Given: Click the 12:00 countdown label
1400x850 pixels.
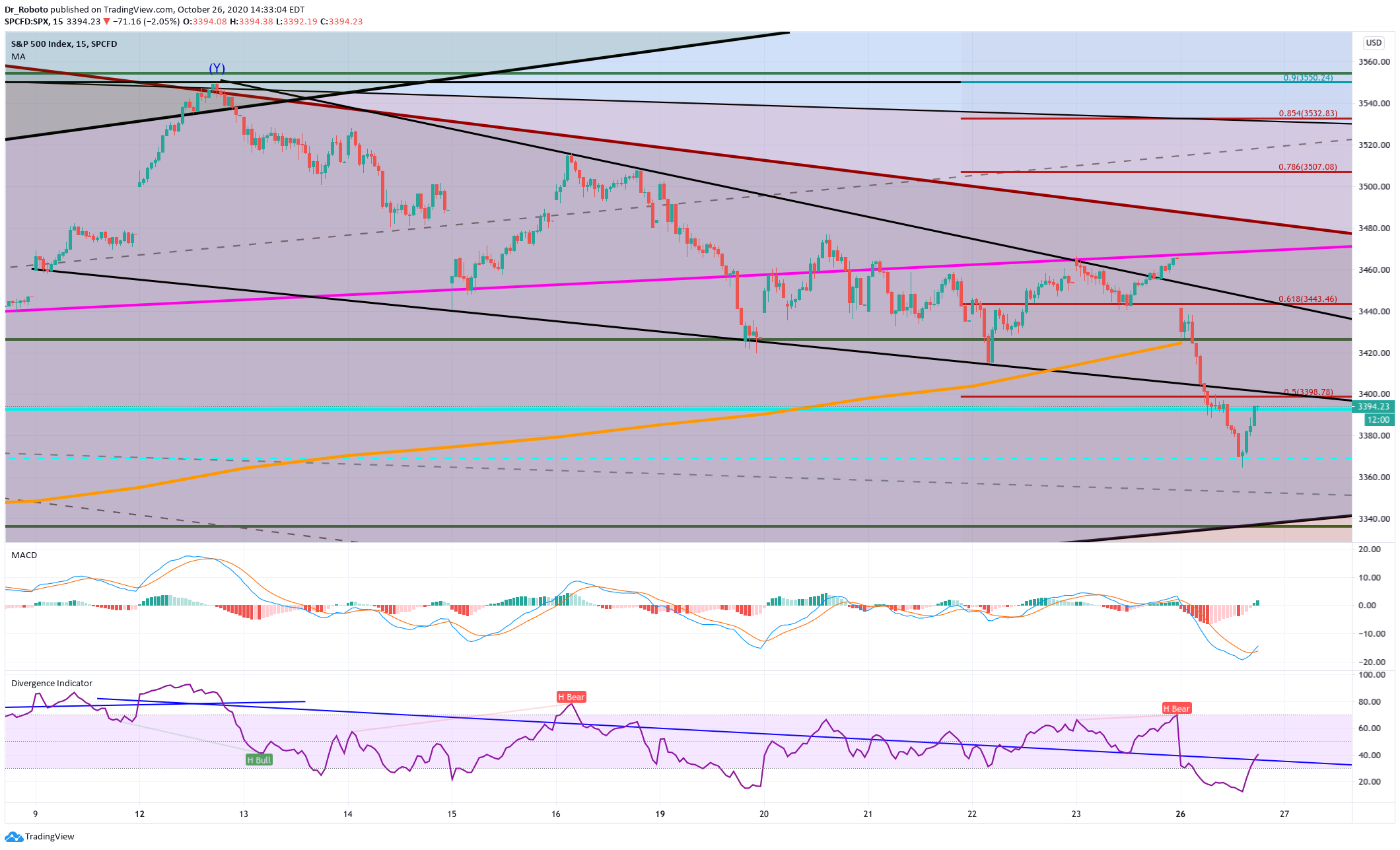Looking at the screenshot, I should [x=1378, y=420].
